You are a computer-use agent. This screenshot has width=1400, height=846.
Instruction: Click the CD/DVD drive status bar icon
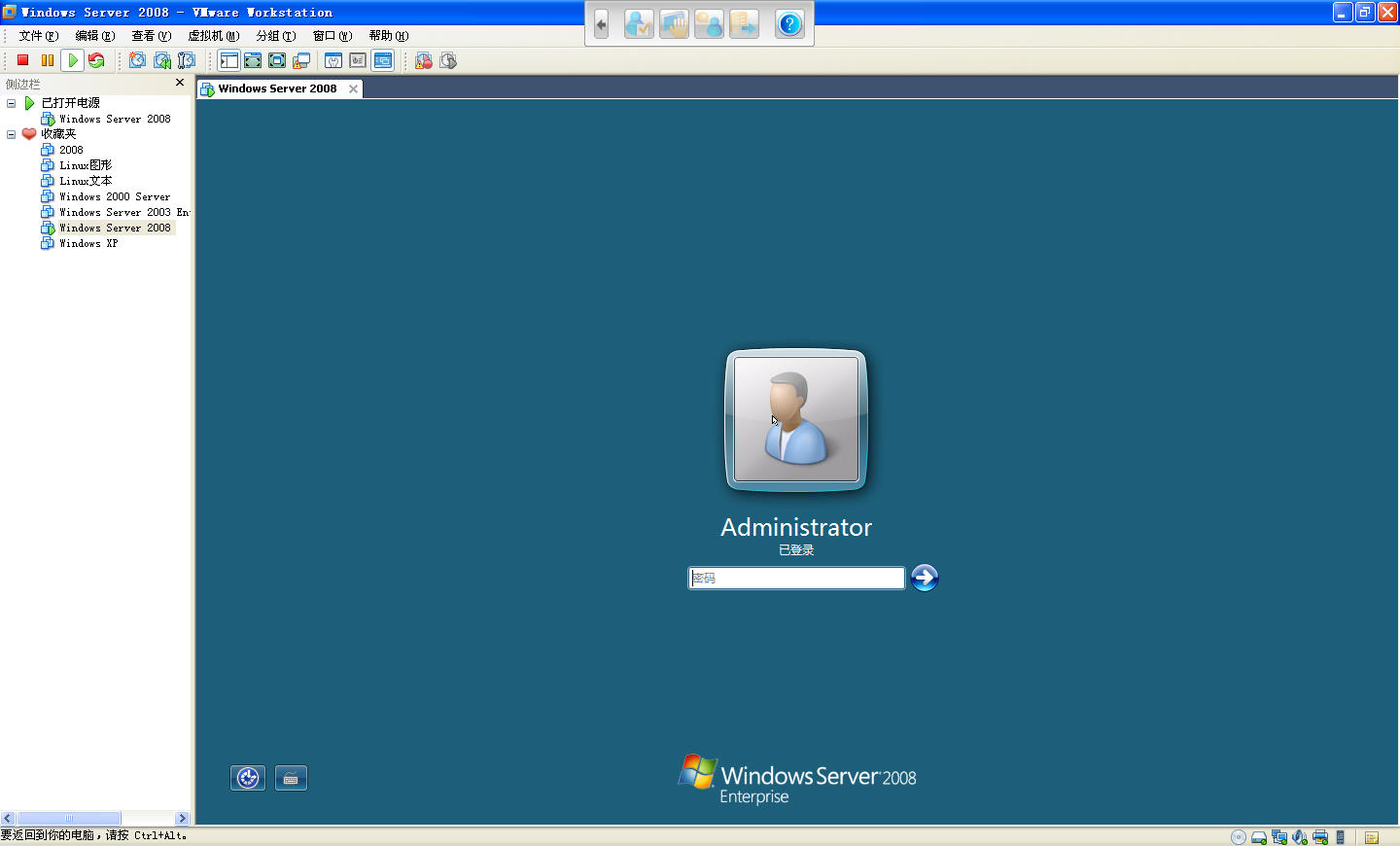1239,837
